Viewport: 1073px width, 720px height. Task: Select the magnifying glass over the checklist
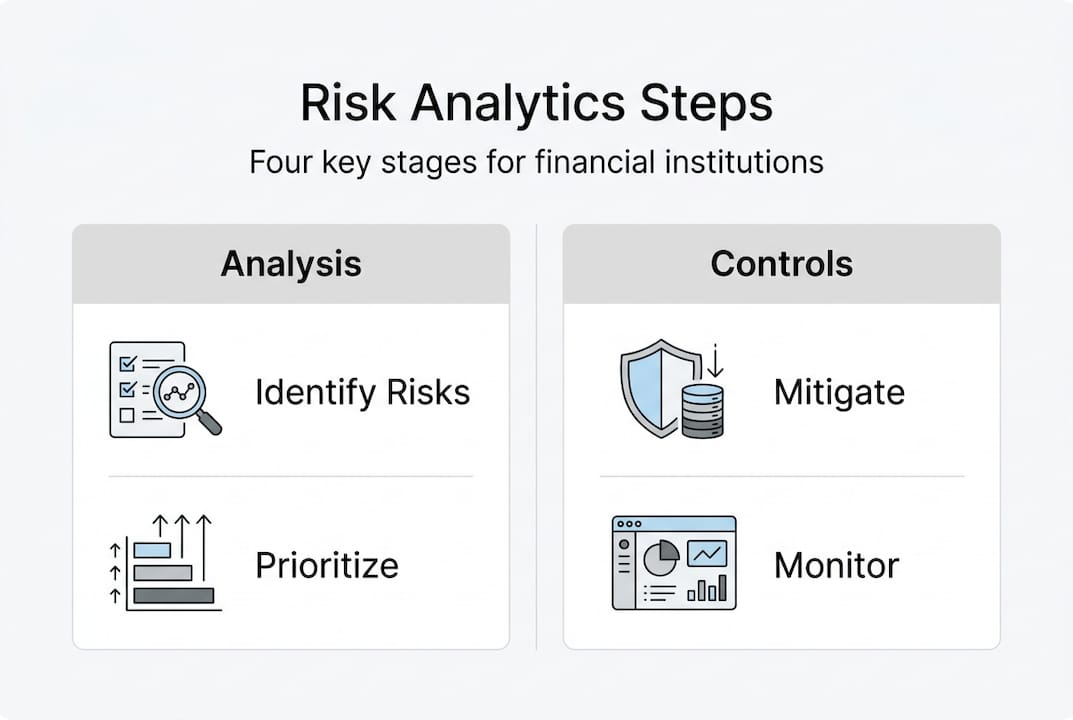click(183, 392)
